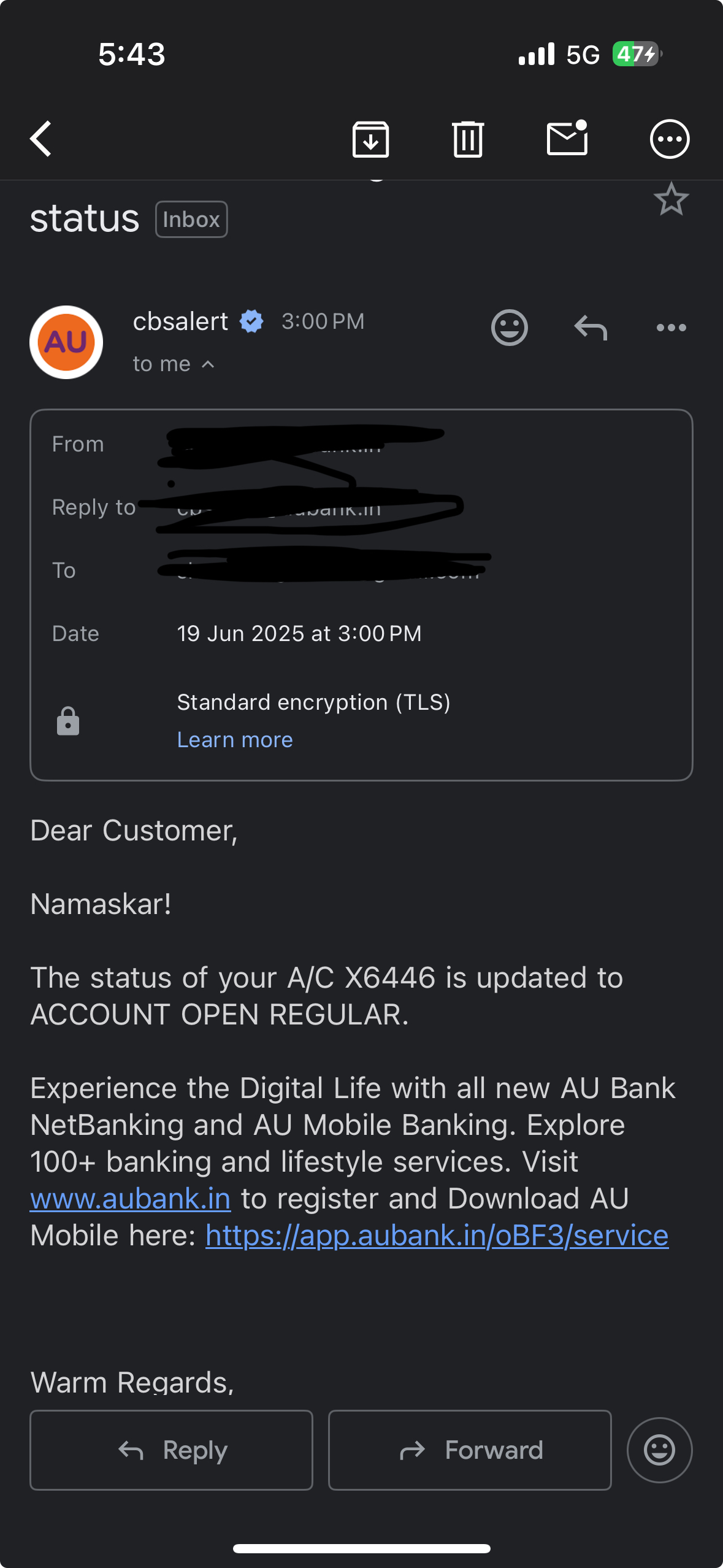The image size is (723, 1568).
Task: Tap the Forward button
Action: pyautogui.click(x=470, y=1450)
